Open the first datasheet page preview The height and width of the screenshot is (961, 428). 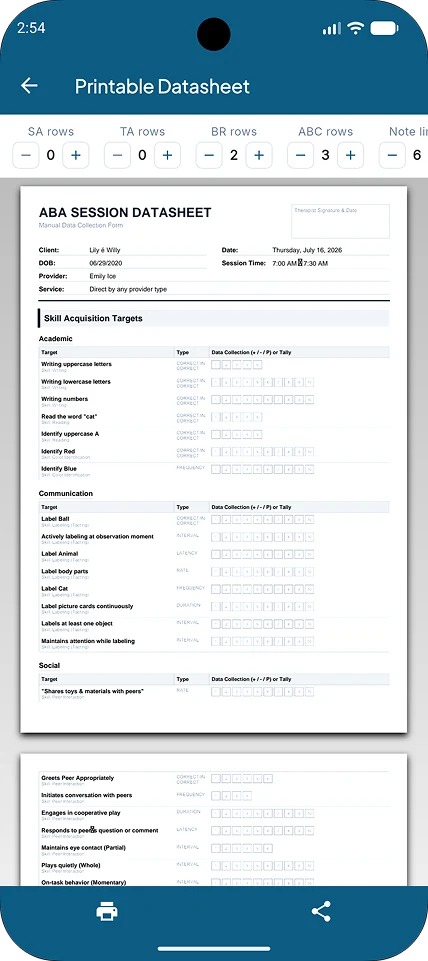click(x=213, y=460)
